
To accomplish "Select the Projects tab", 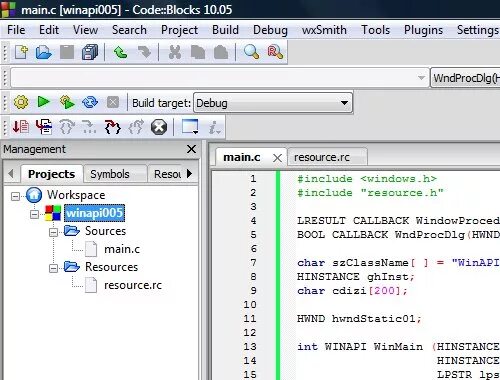I will [51, 174].
